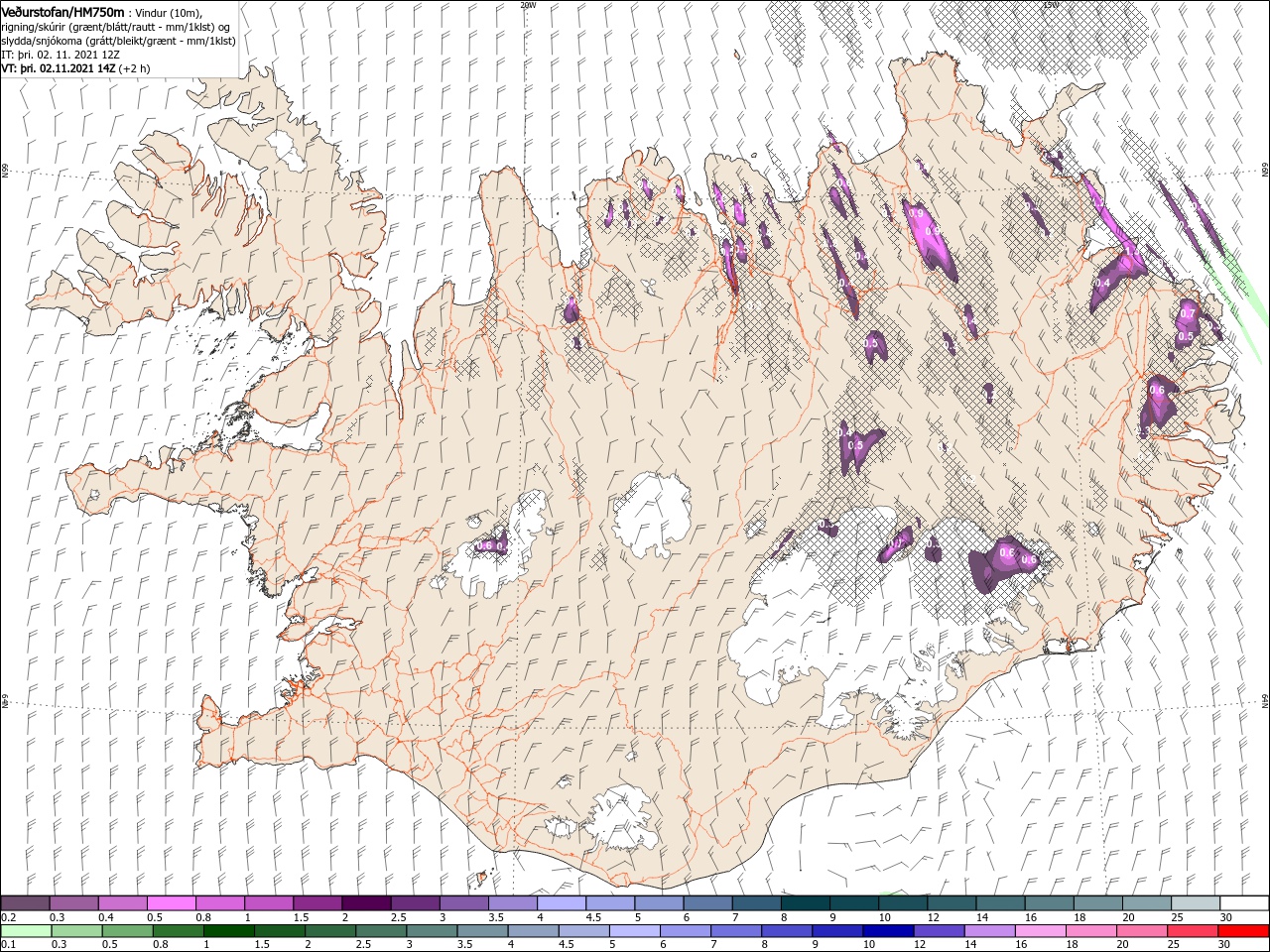1270x952 pixels.
Task: Pick the snow swatch between 6 and 7
Action: point(707,903)
